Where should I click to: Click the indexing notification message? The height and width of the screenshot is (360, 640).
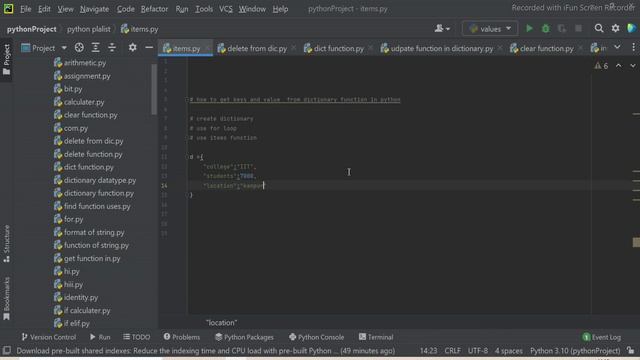[205, 351]
